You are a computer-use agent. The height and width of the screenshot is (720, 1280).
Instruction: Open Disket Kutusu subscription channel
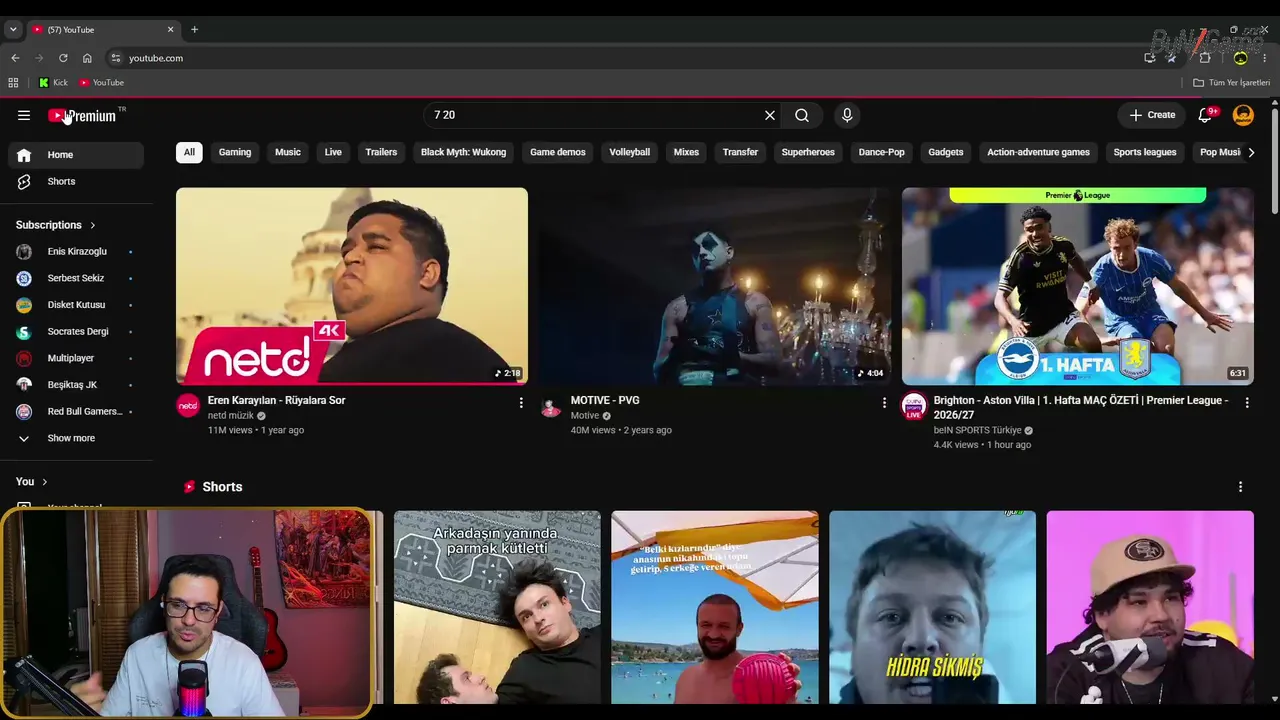pos(76,305)
